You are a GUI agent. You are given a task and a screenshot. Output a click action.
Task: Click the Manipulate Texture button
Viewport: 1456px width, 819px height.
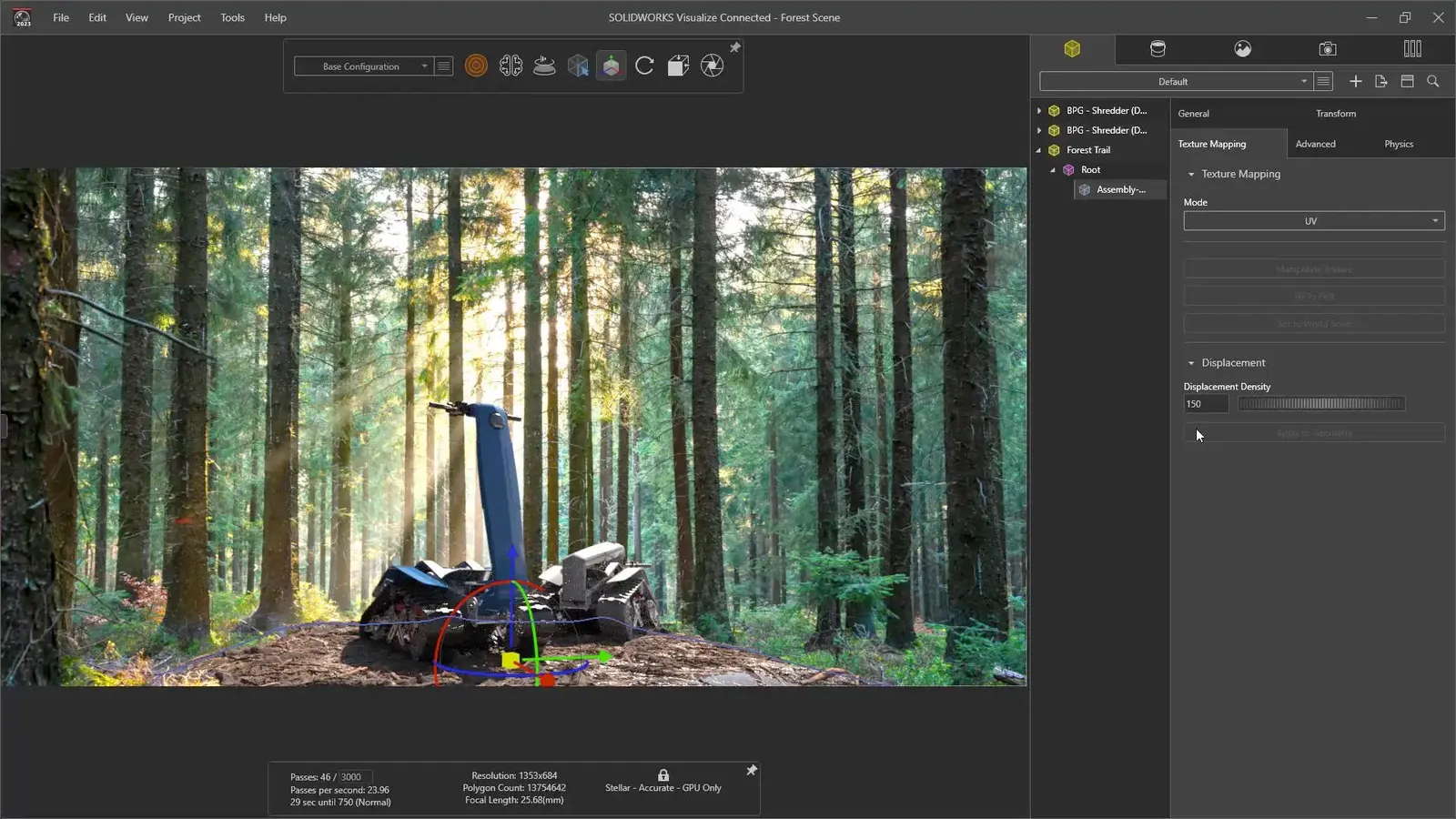pos(1313,269)
